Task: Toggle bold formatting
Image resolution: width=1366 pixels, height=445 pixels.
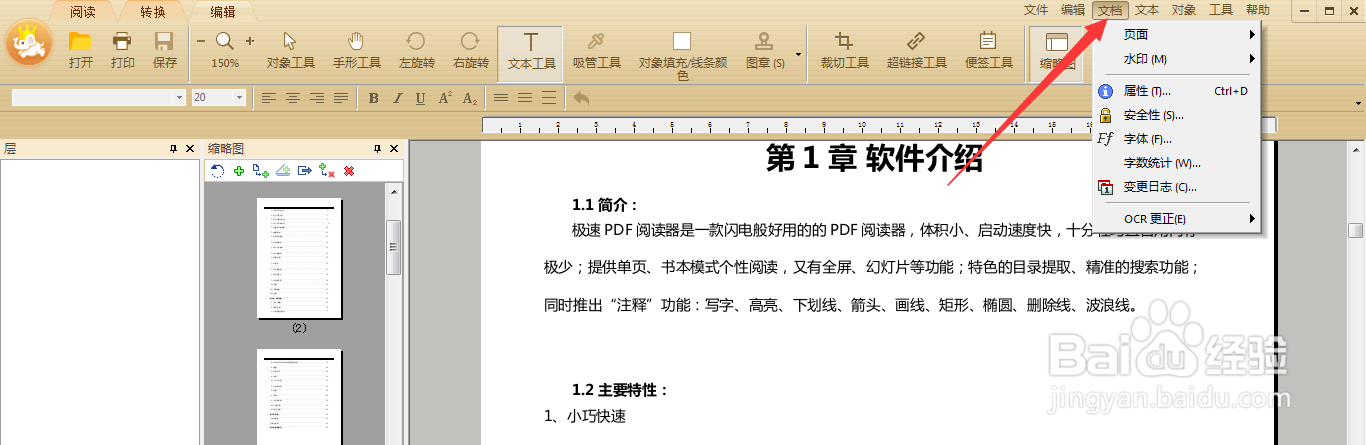Action: coord(373,98)
